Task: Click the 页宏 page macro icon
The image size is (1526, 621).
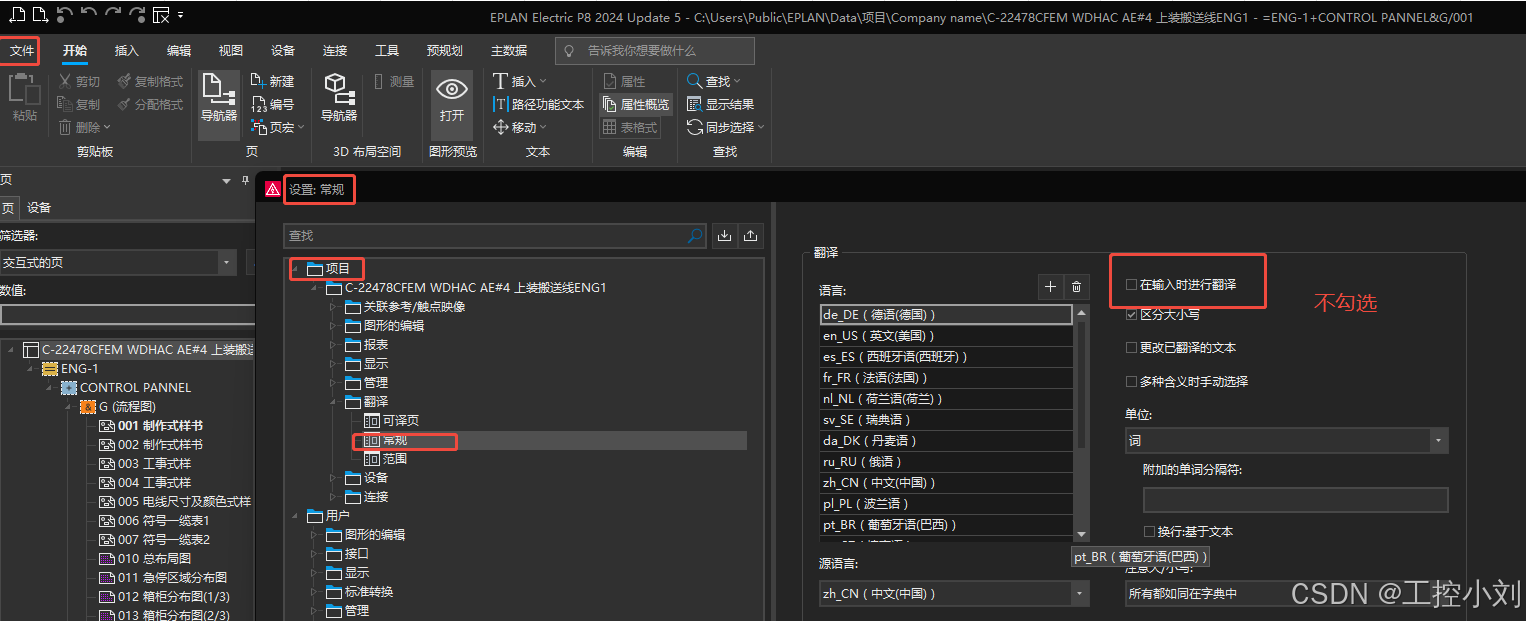Action: pyautogui.click(x=257, y=127)
